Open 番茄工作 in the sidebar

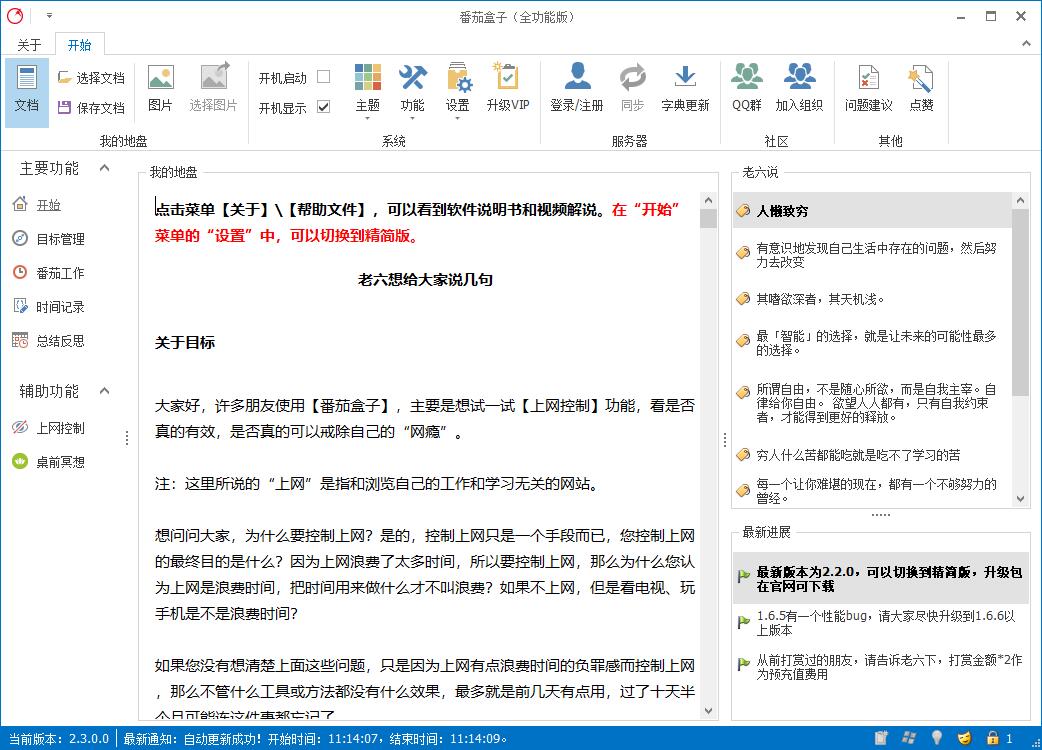click(60, 273)
